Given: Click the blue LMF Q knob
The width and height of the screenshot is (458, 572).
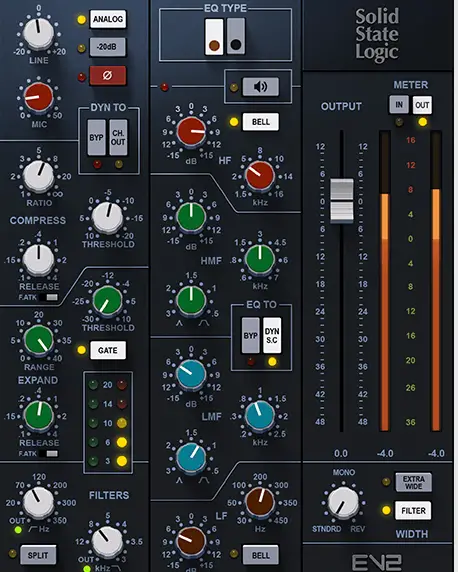Looking at the screenshot, I should click(191, 458).
